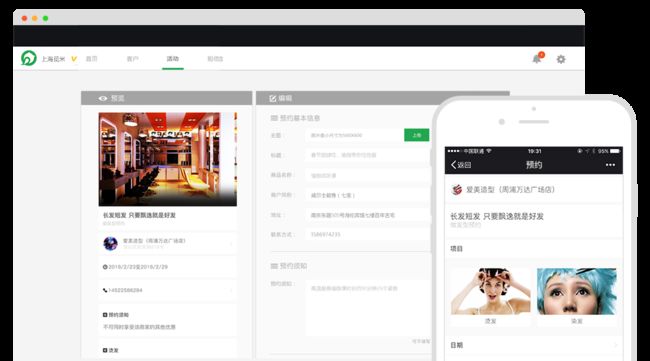The image size is (650, 361).
Task: Switch to the 短信 tab
Action: pos(215,59)
